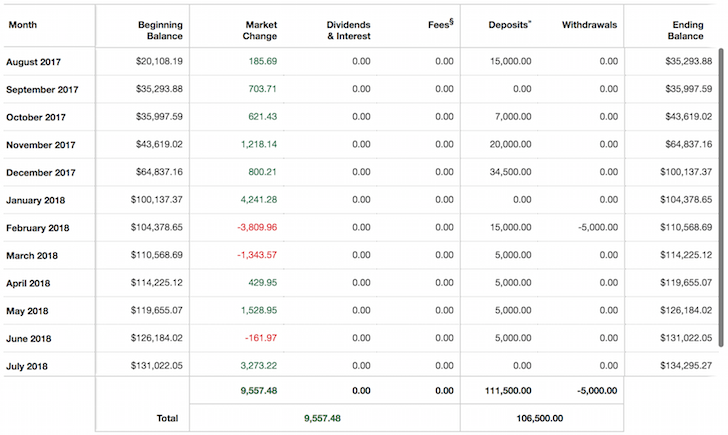Screen dimensions: 728x435
Task: Click the -3,809.96 market change value
Action: tap(257, 227)
